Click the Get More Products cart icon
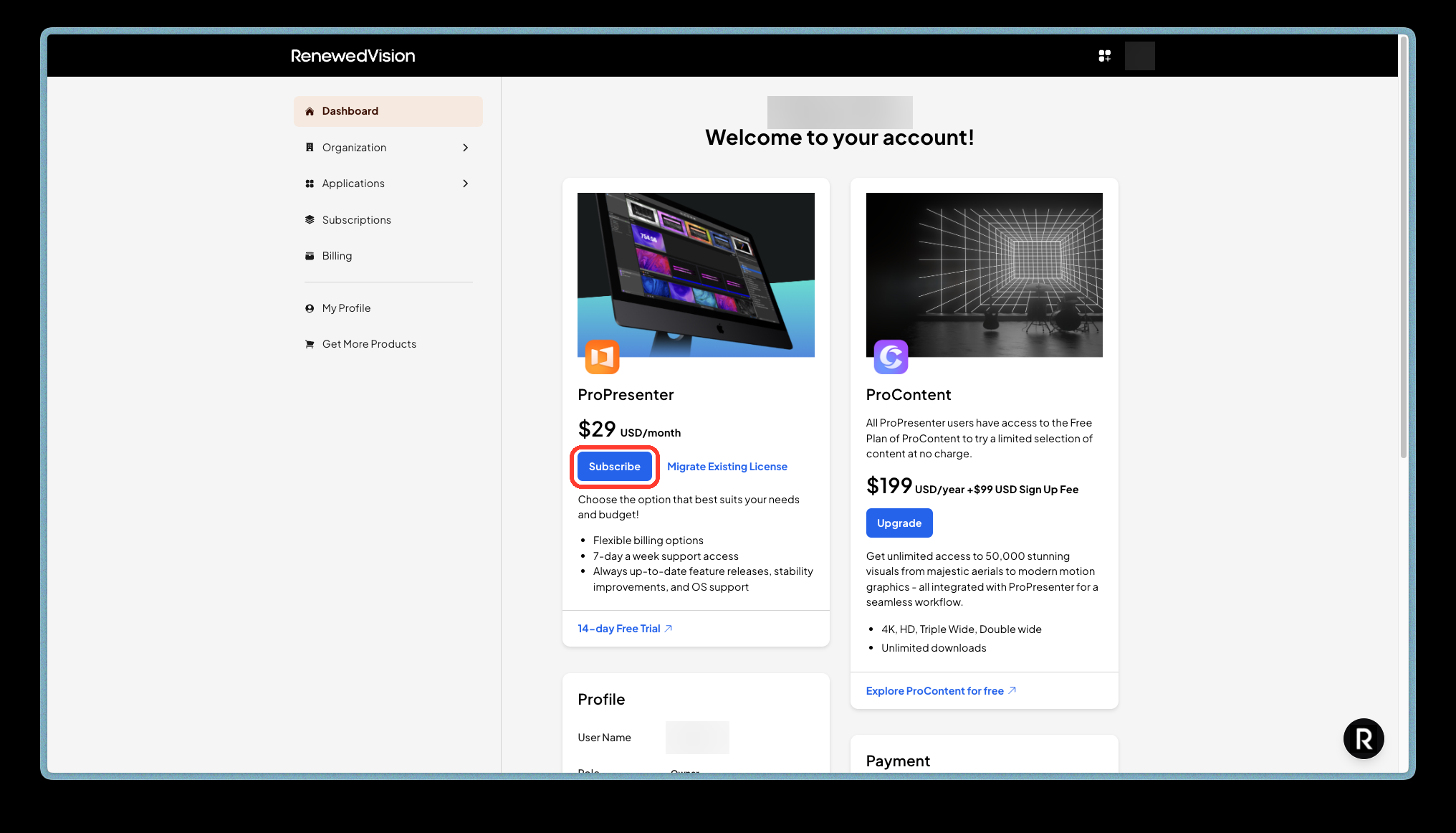The height and width of the screenshot is (833, 1456). pyautogui.click(x=310, y=344)
